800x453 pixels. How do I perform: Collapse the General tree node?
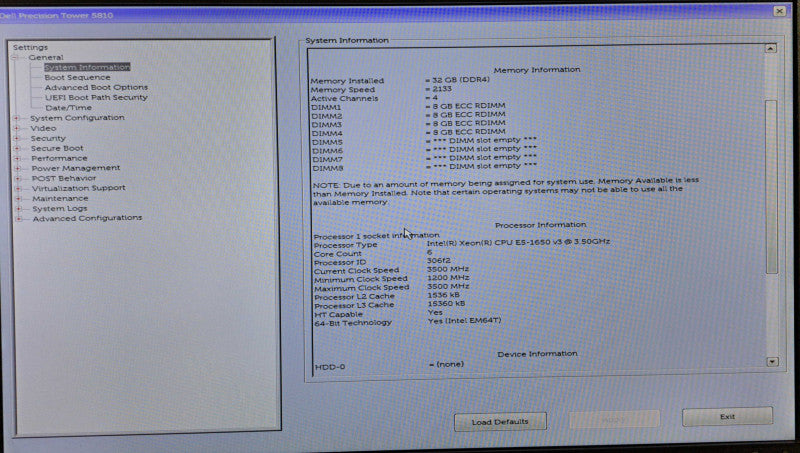(x=15, y=58)
